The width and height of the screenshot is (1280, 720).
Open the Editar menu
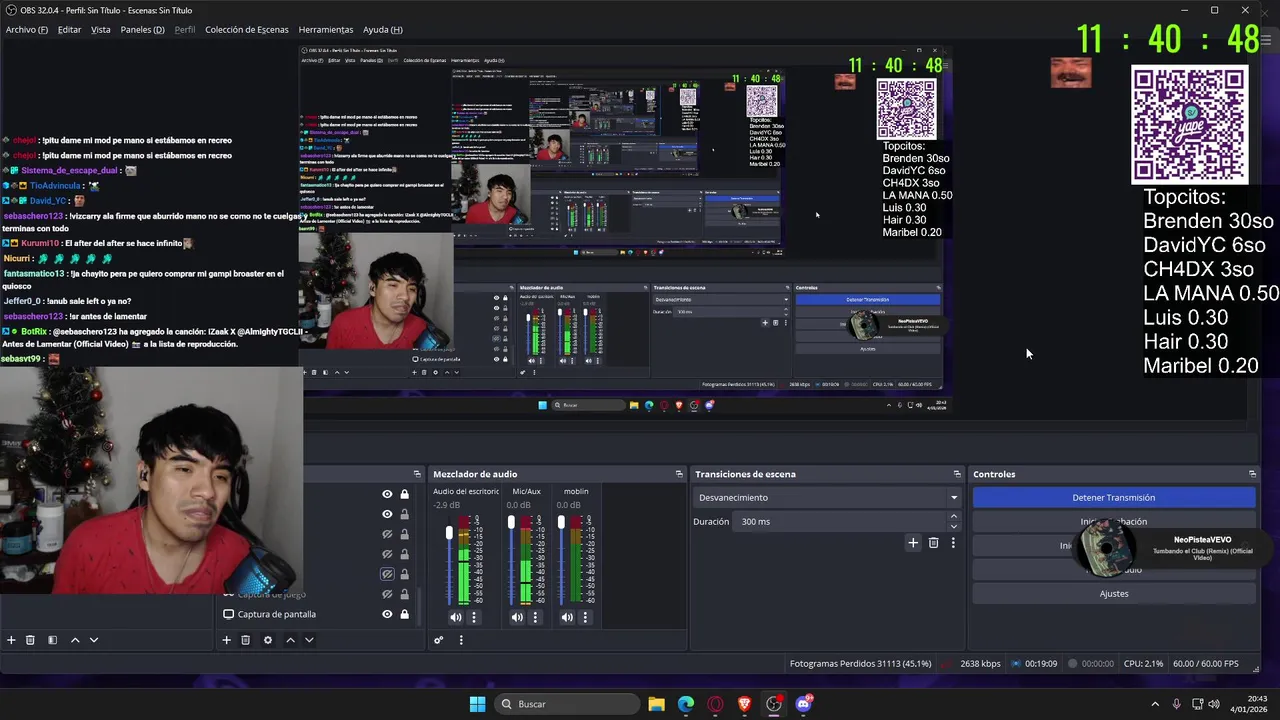69,30
